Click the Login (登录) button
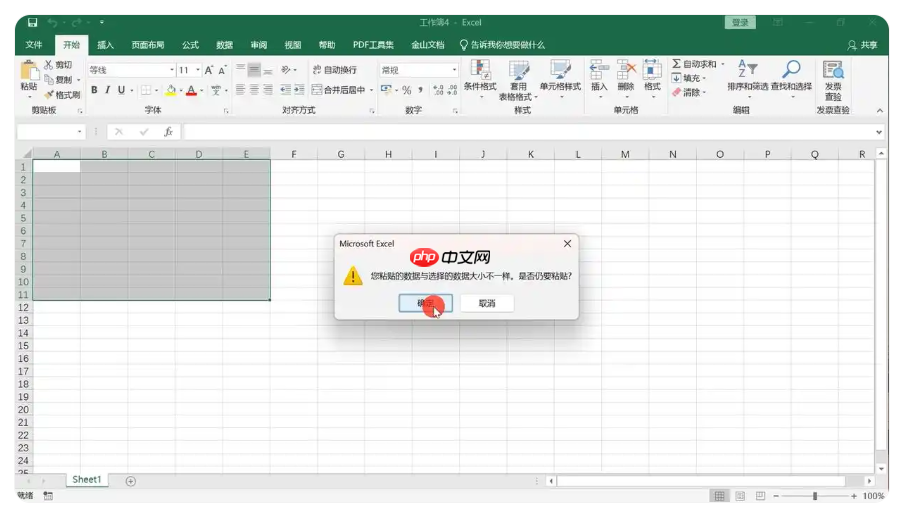 [740, 22]
